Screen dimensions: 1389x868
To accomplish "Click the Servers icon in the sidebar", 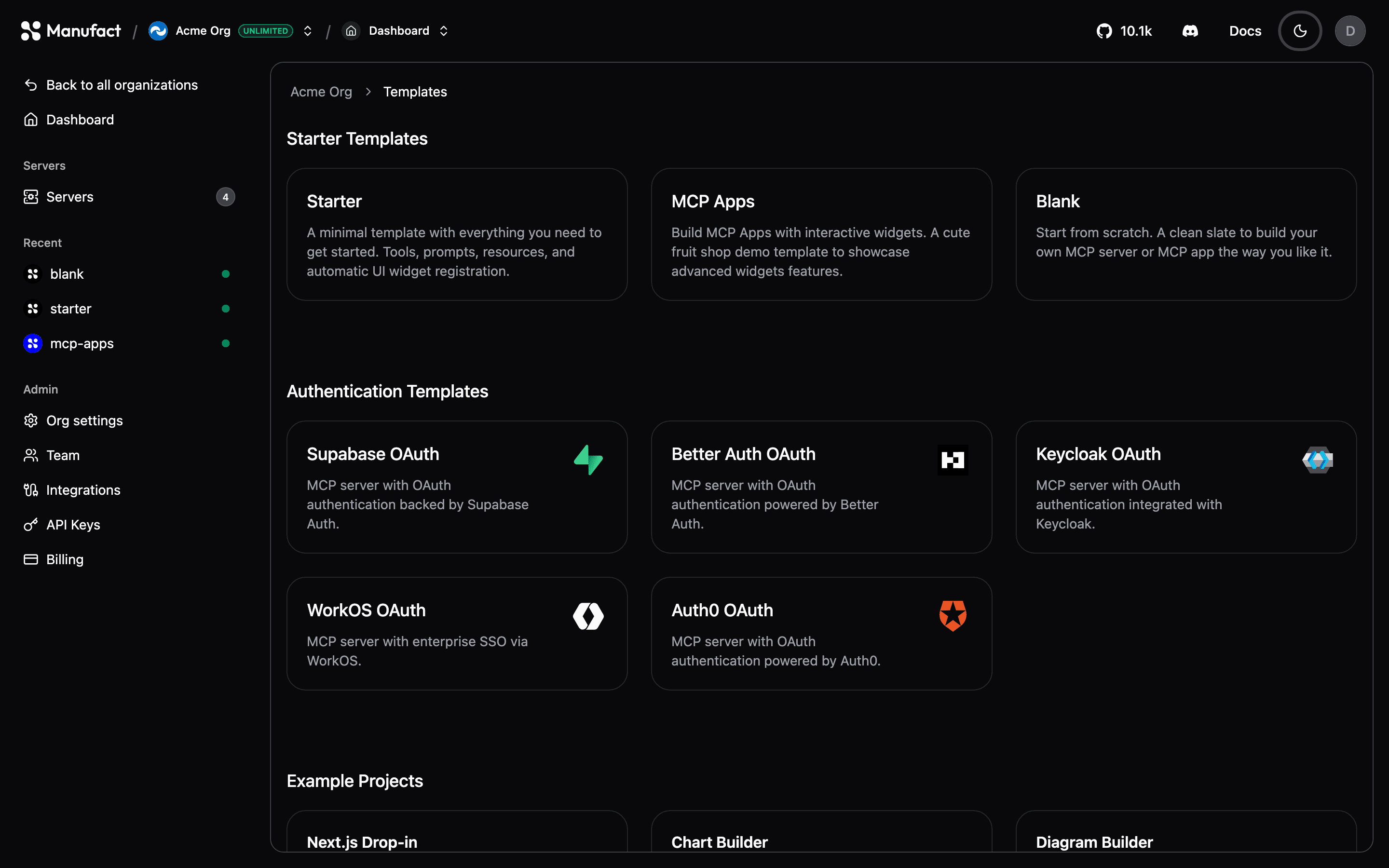I will [x=31, y=197].
